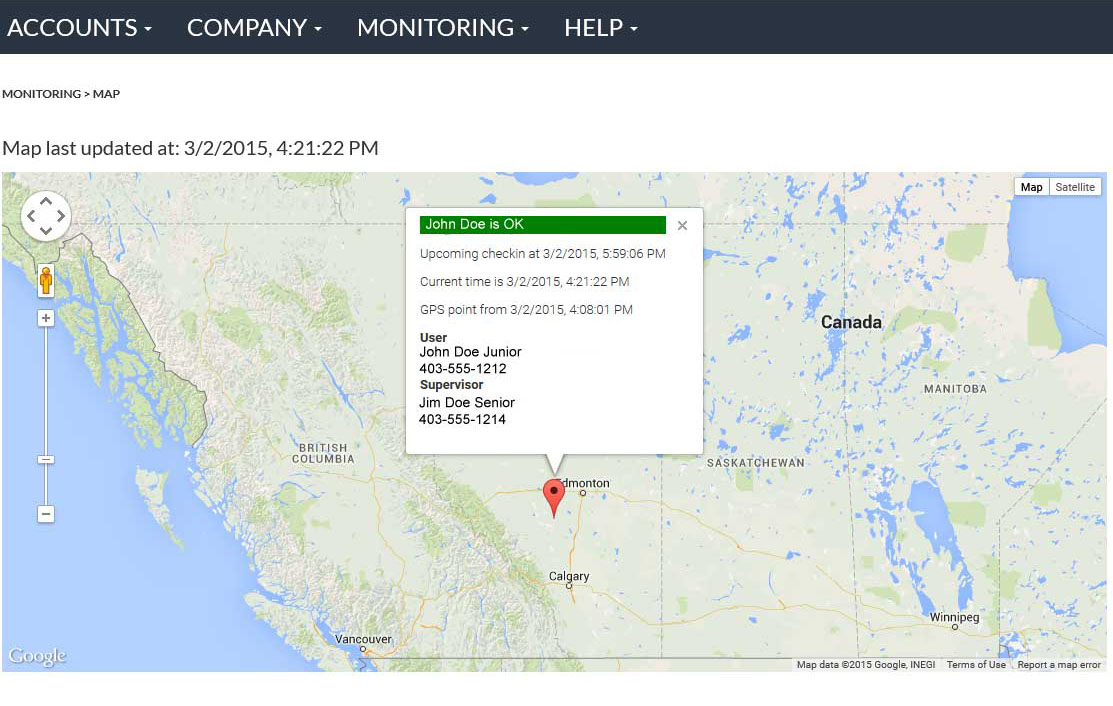Click the map zoom in plus button

click(x=45, y=318)
